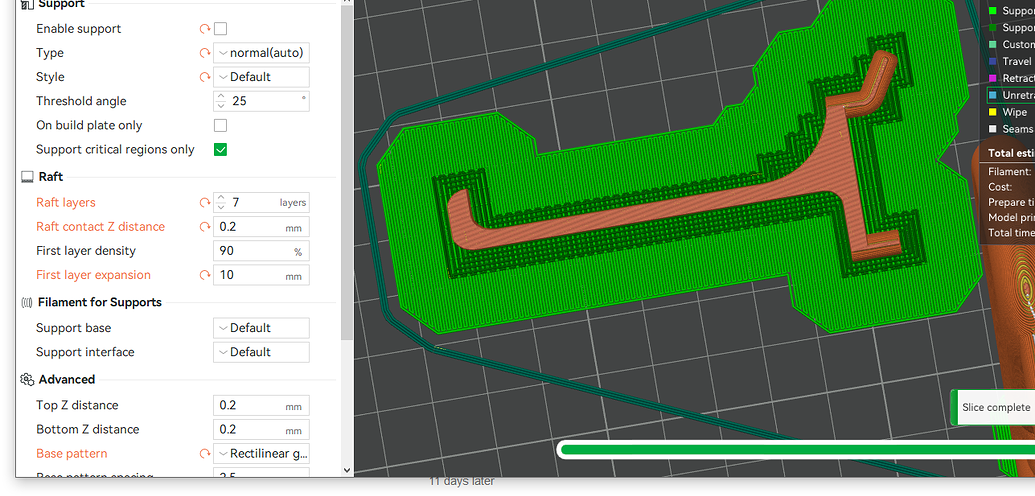
Task: Edit the Raft contact Z distance field
Action: [x=261, y=227]
